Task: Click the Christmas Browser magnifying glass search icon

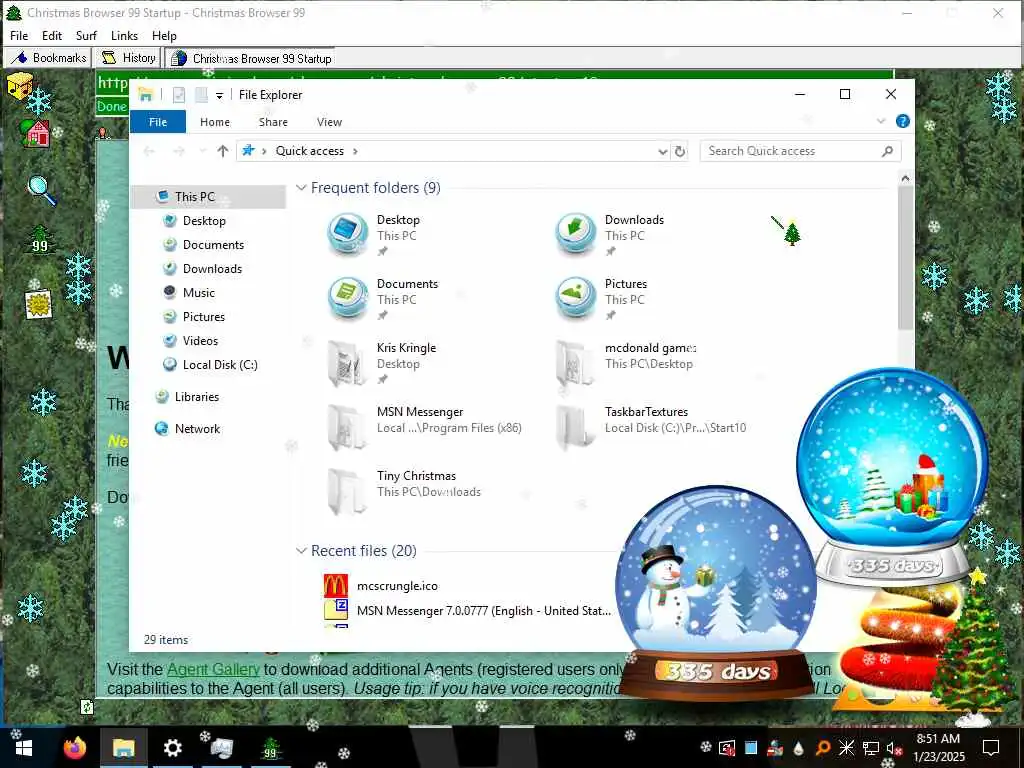Action: [42, 191]
